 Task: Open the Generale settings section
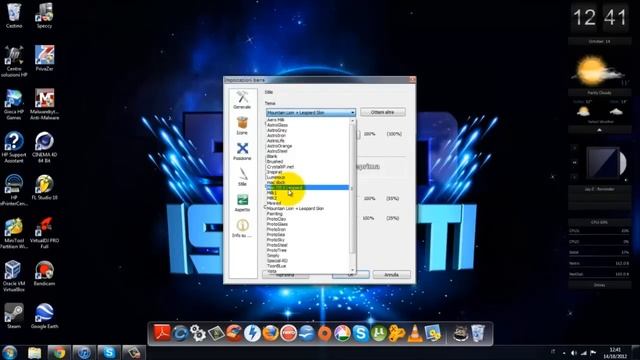[242, 100]
